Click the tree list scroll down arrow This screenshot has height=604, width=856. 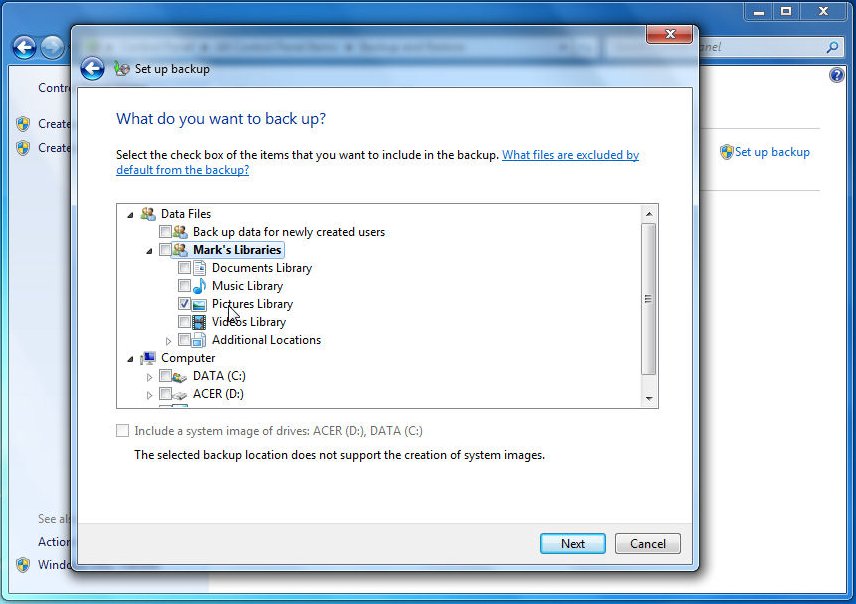pyautogui.click(x=649, y=399)
